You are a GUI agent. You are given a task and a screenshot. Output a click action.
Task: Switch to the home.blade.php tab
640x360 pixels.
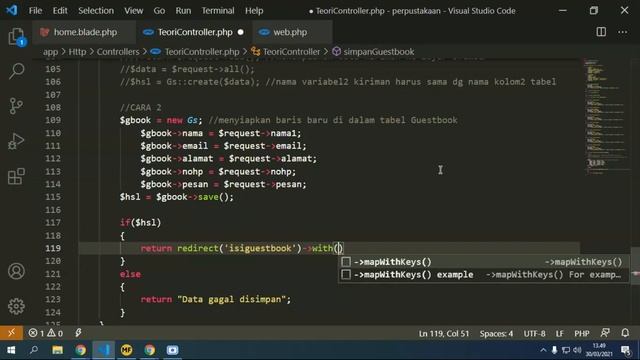[84, 32]
